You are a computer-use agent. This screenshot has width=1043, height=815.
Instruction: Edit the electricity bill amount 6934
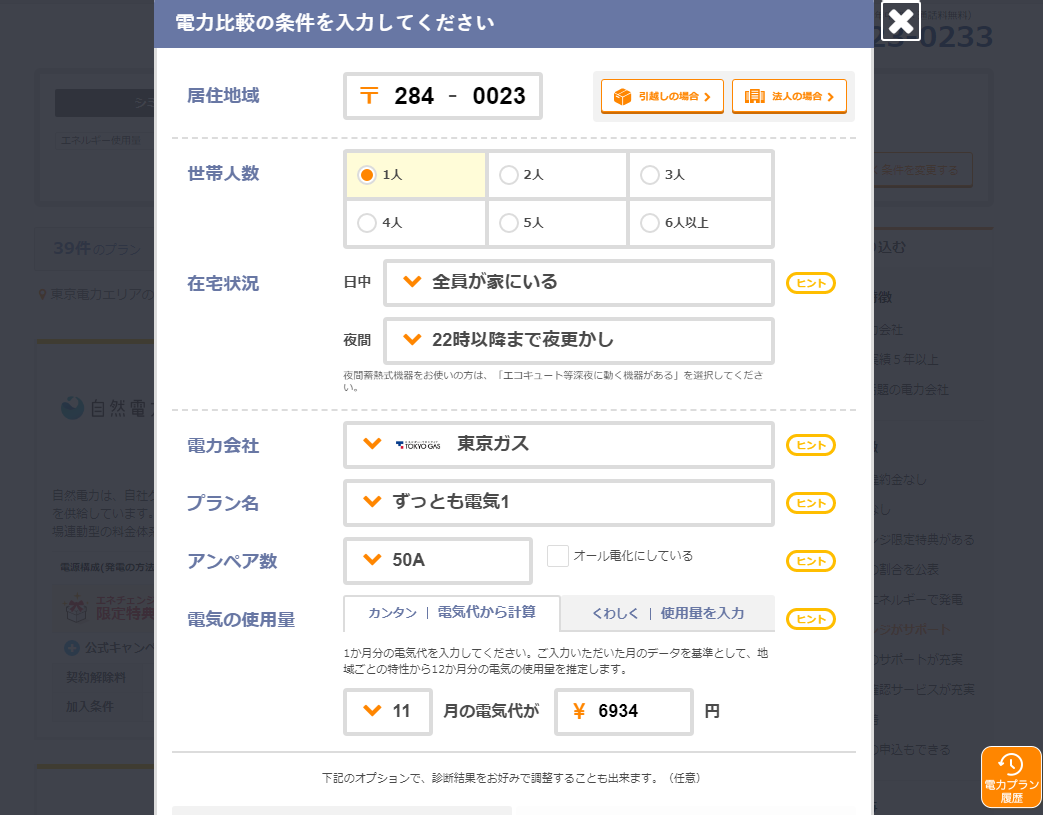(624, 711)
